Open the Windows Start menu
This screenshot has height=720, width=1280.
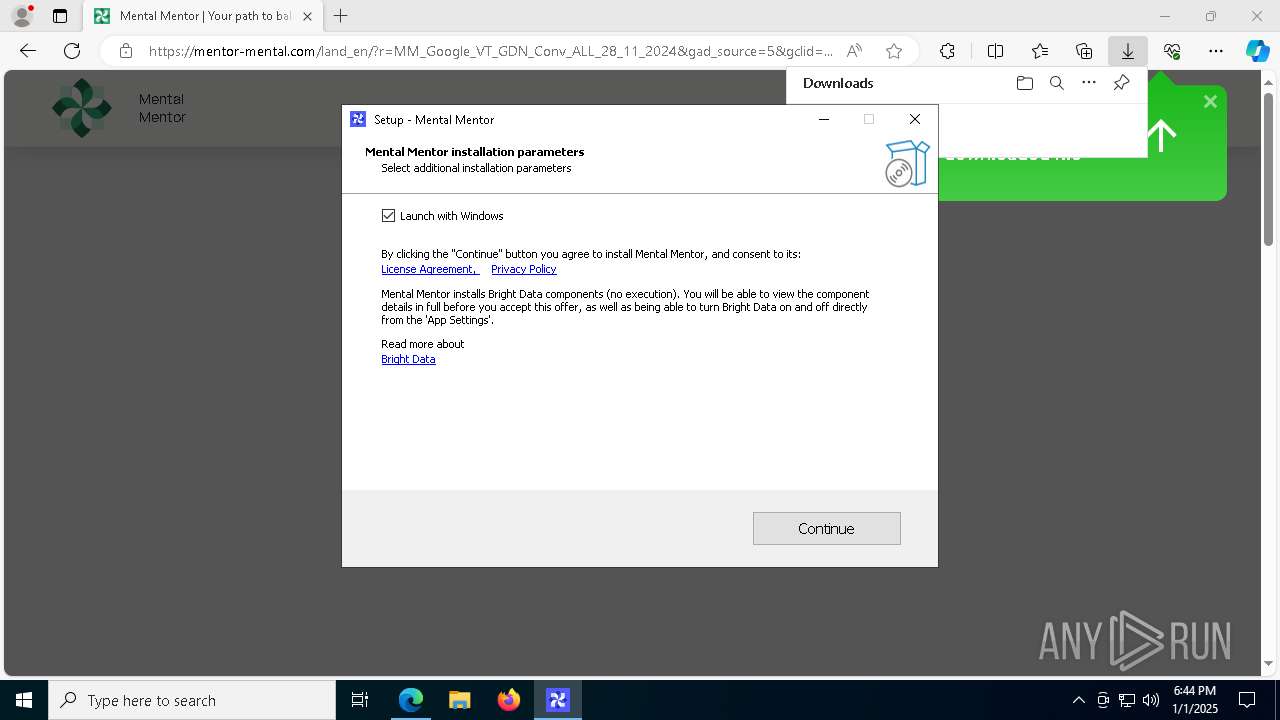[24, 700]
